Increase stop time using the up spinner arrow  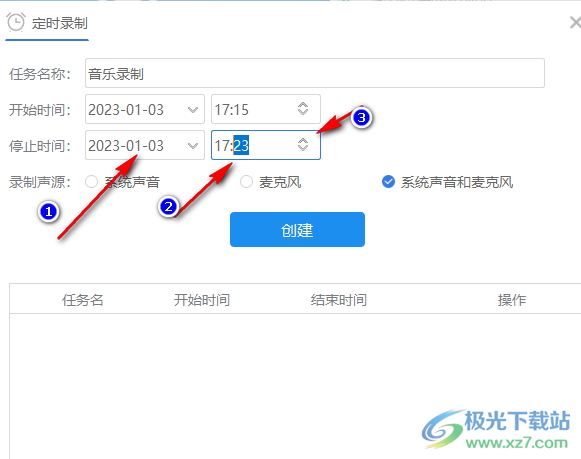[303, 141]
